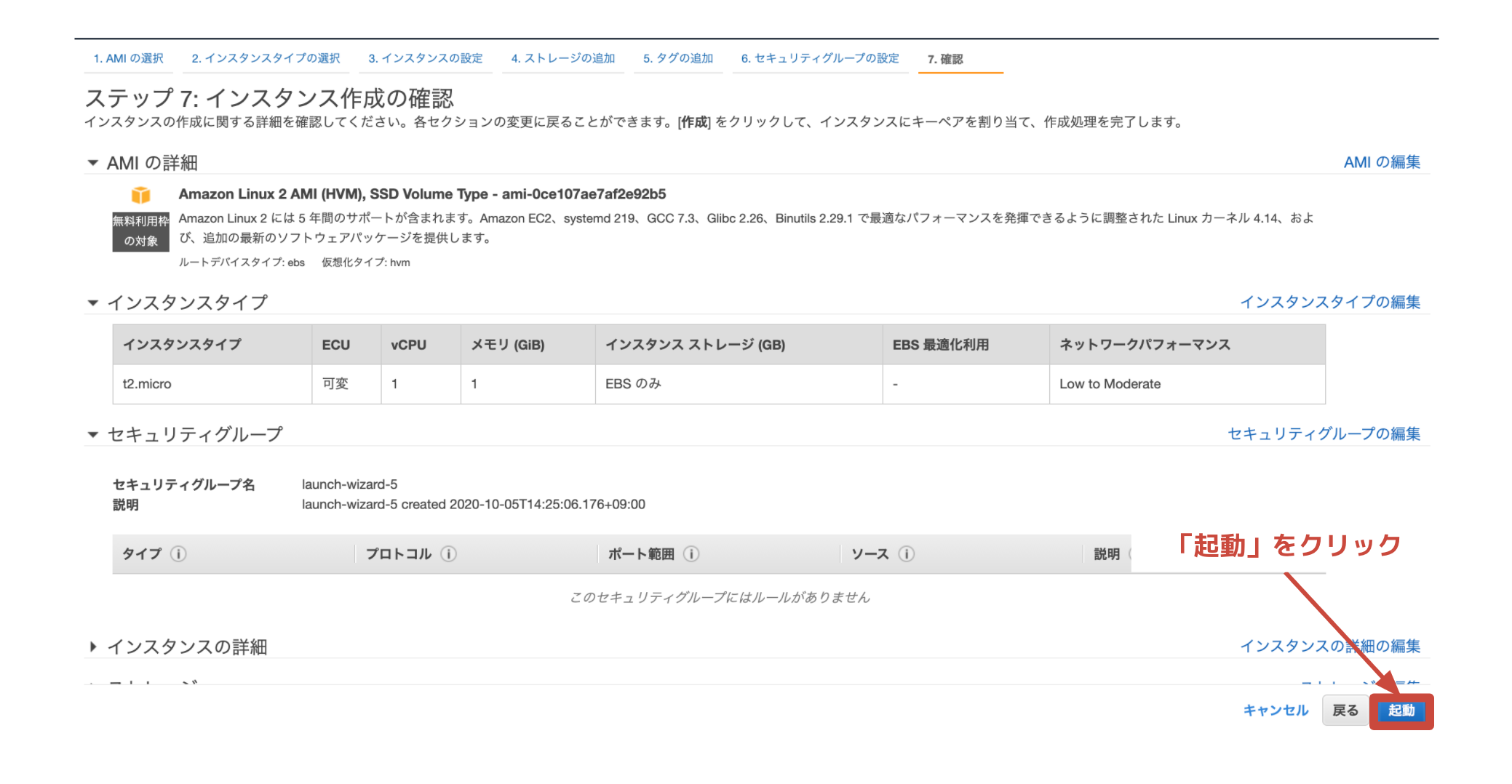Click the orange Amazon Linux AMI cube icon
This screenshot has height=784, width=1512.
click(140, 195)
